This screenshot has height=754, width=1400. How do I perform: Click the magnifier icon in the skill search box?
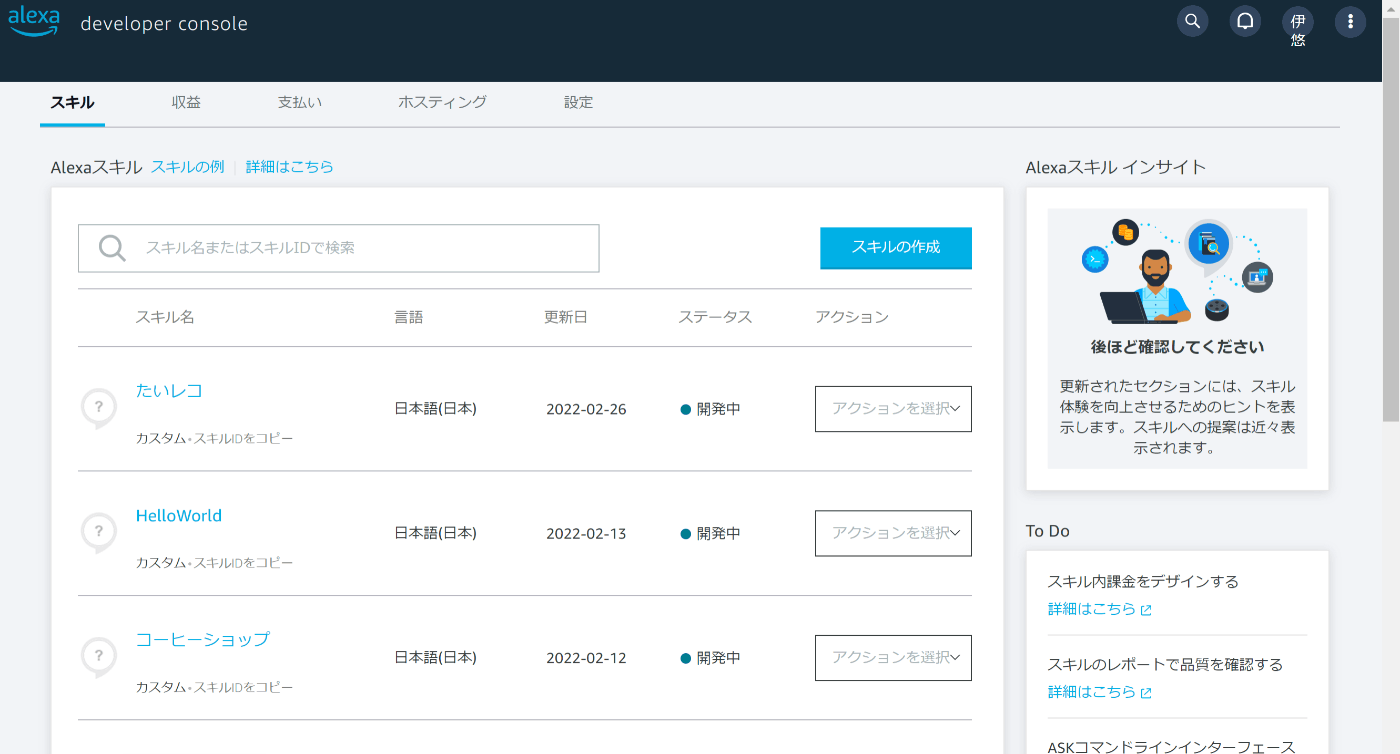pyautogui.click(x=112, y=248)
